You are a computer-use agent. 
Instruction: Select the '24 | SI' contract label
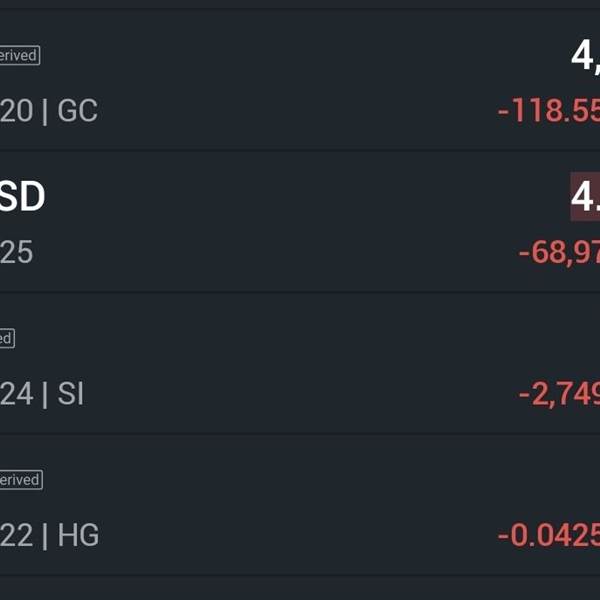coord(42,394)
